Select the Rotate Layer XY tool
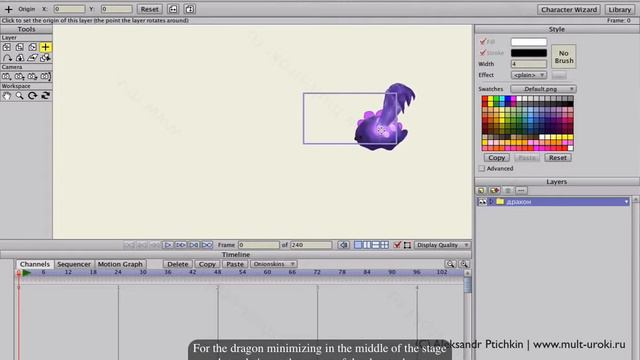 [19, 58]
